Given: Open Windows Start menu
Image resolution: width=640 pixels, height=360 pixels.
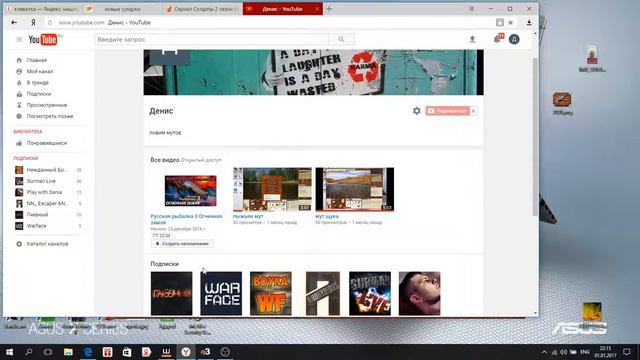Looking at the screenshot, I should (x=9, y=352).
